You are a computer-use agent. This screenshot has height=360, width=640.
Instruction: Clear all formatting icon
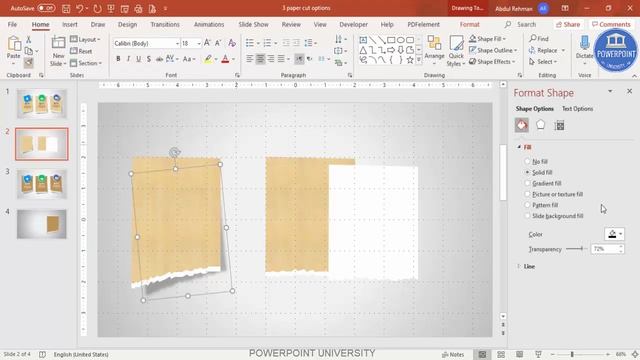[x=232, y=43]
